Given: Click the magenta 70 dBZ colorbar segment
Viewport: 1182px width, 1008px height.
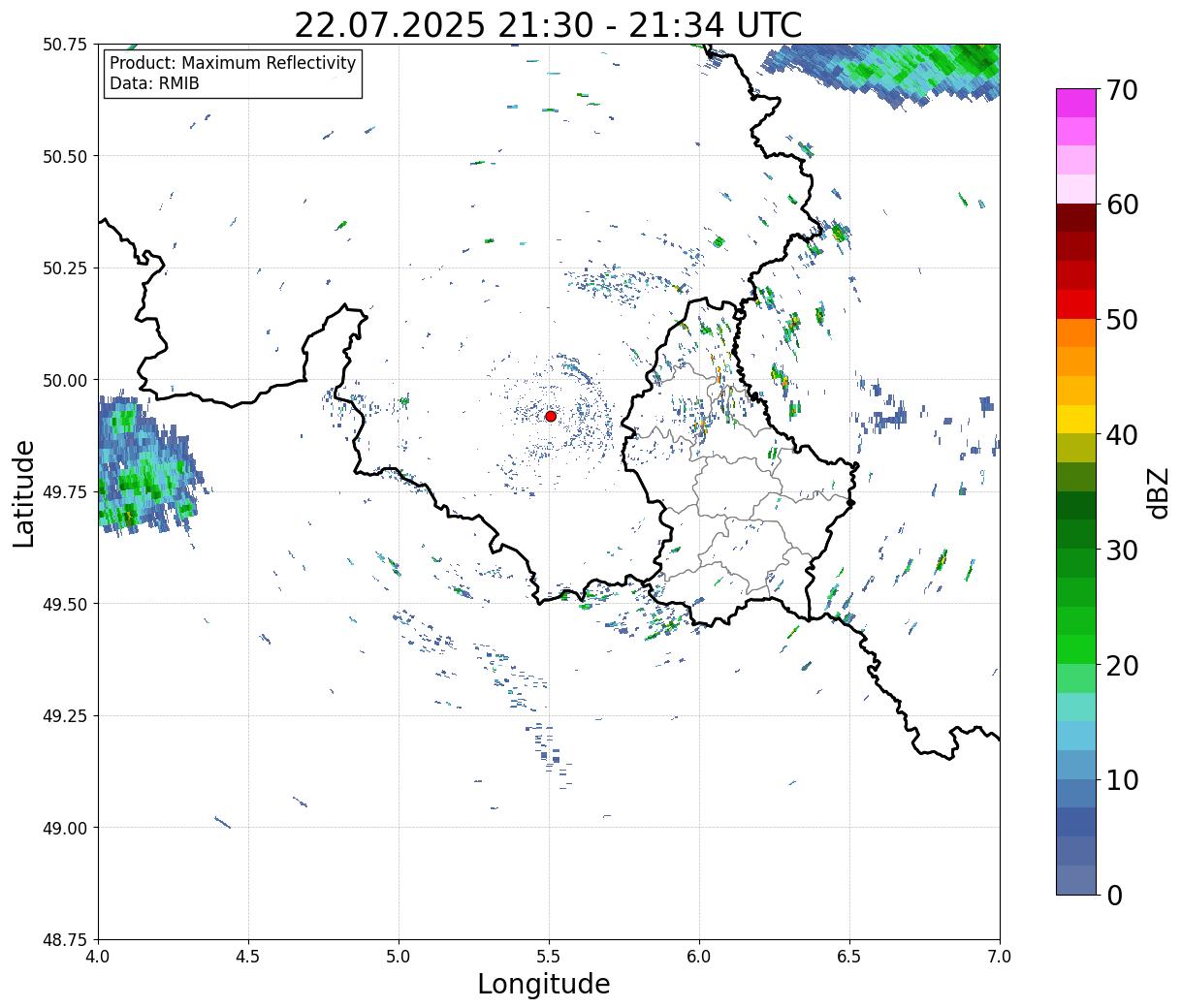Looking at the screenshot, I should point(1076,103).
